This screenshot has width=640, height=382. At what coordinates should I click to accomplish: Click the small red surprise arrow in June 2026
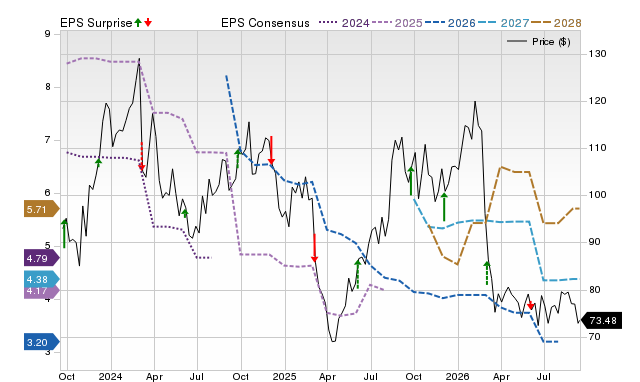point(531,305)
